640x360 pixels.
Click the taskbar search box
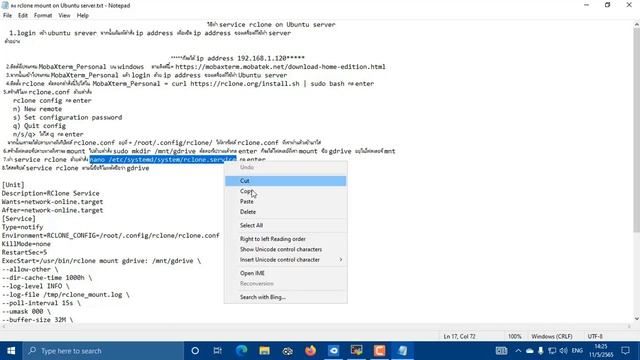click(x=103, y=351)
